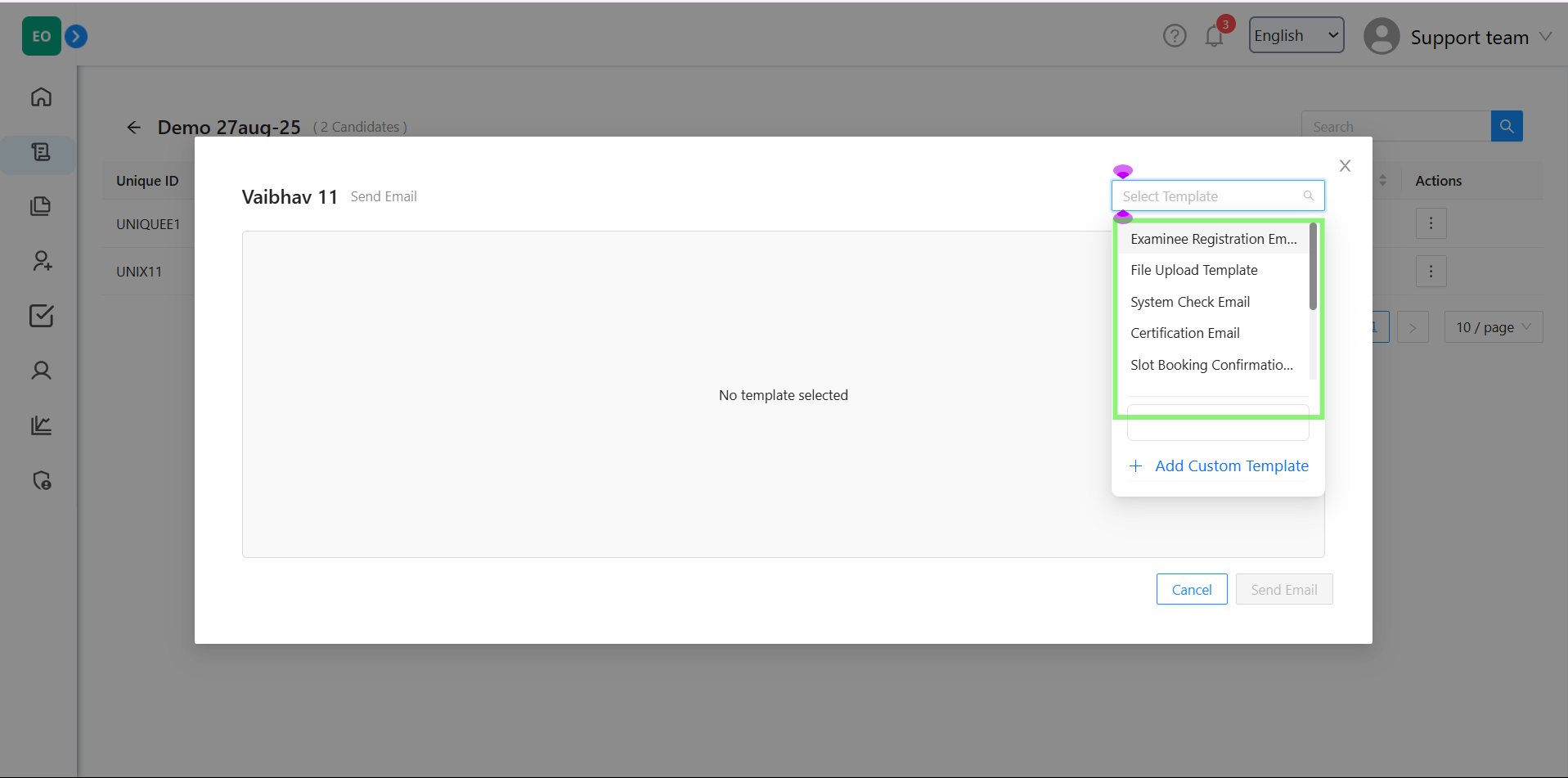The height and width of the screenshot is (778, 1568).
Task: Open the English language dropdown
Action: pos(1296,35)
